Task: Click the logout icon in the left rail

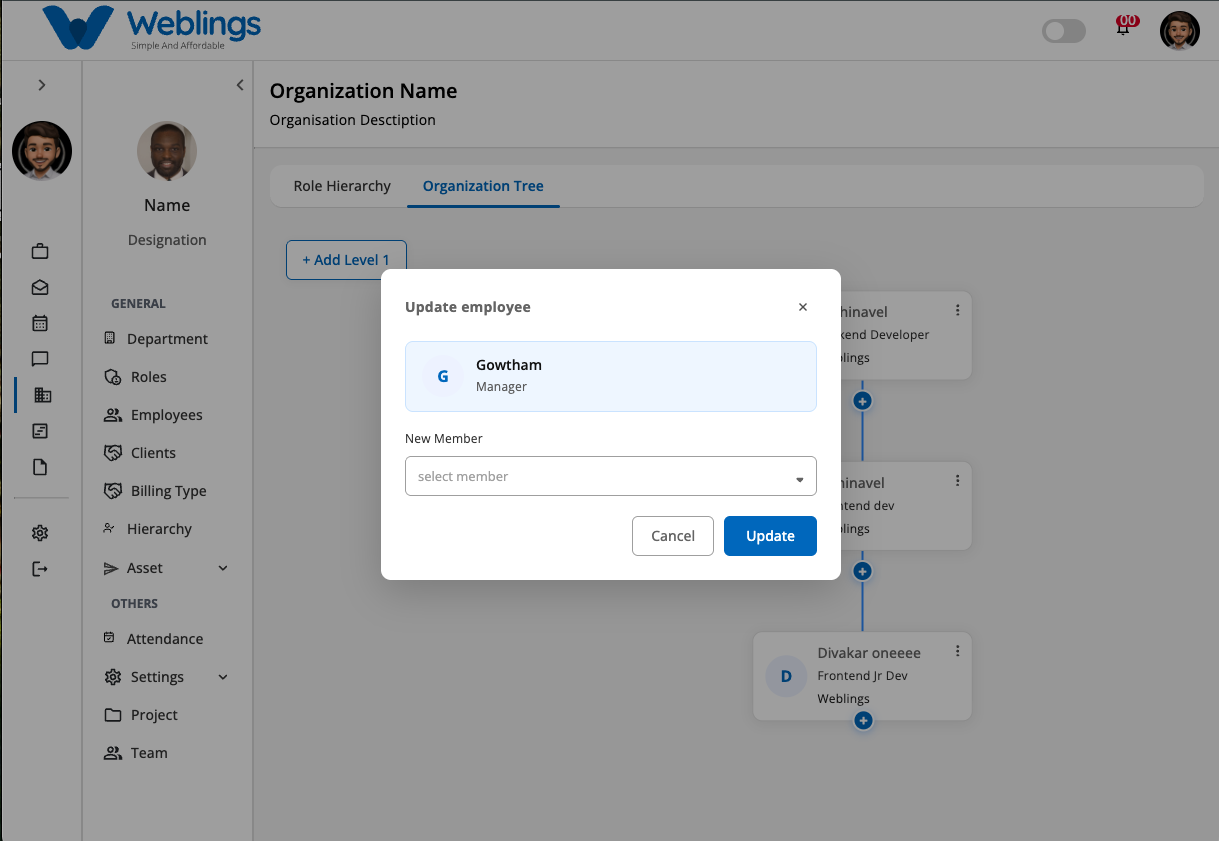Action: click(40, 569)
